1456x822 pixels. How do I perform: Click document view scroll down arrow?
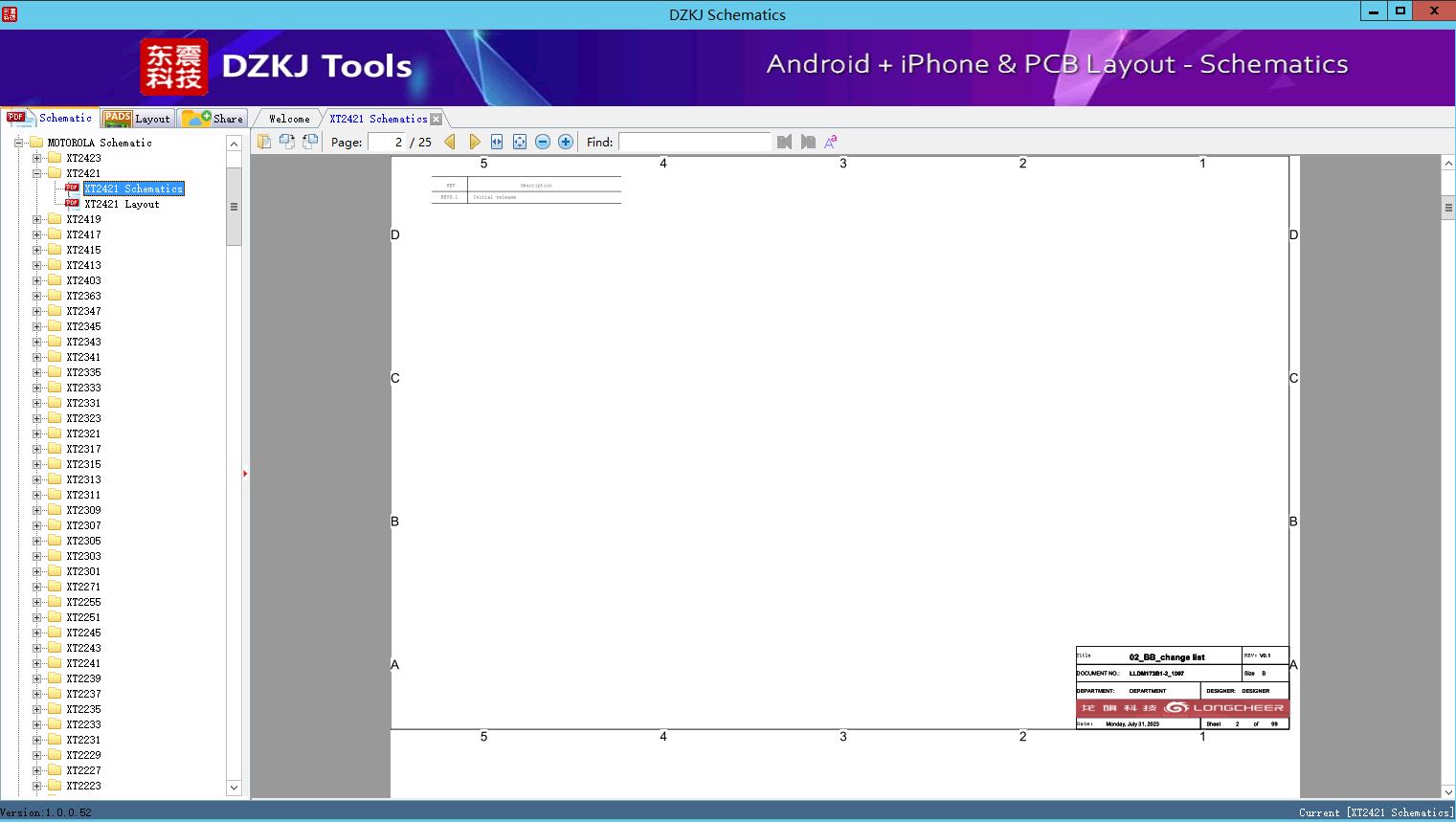click(x=1448, y=791)
